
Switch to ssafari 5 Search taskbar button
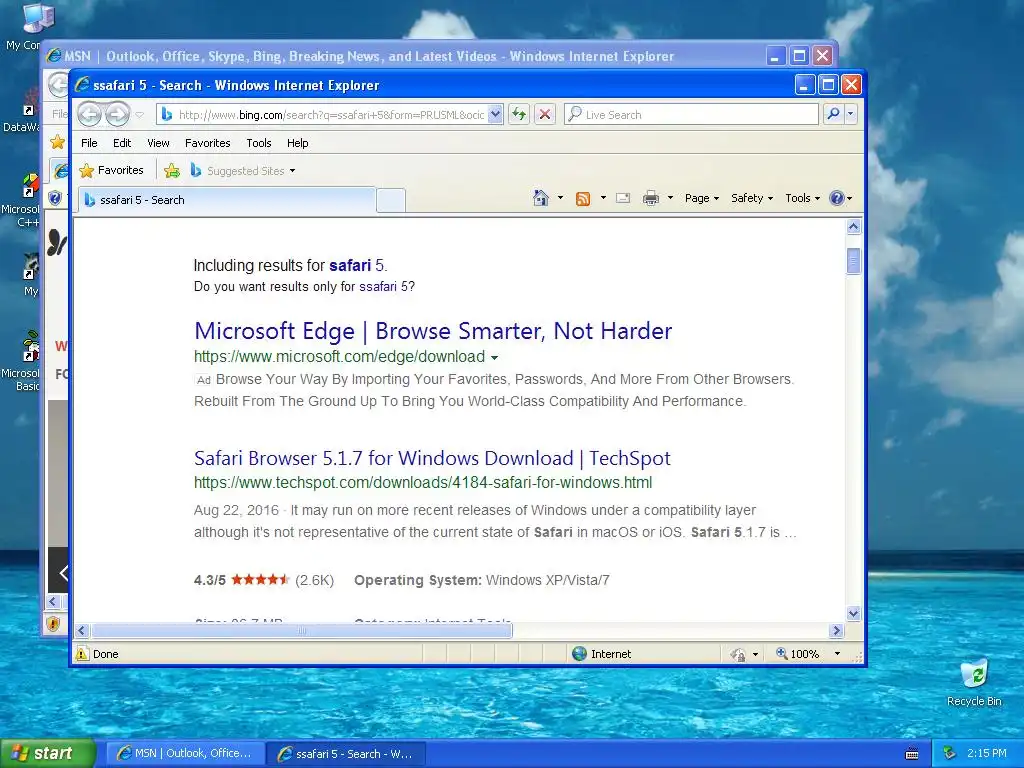pos(347,754)
